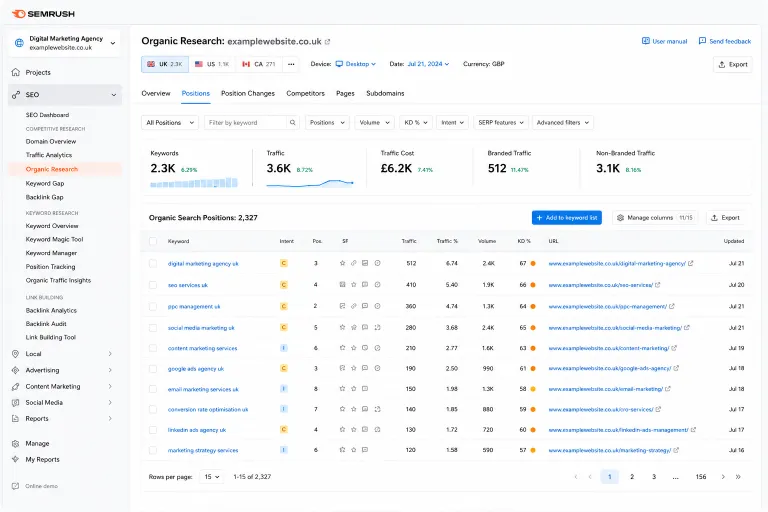
Task: Open the Date Jul 21, 2024 dropdown
Action: click(428, 64)
